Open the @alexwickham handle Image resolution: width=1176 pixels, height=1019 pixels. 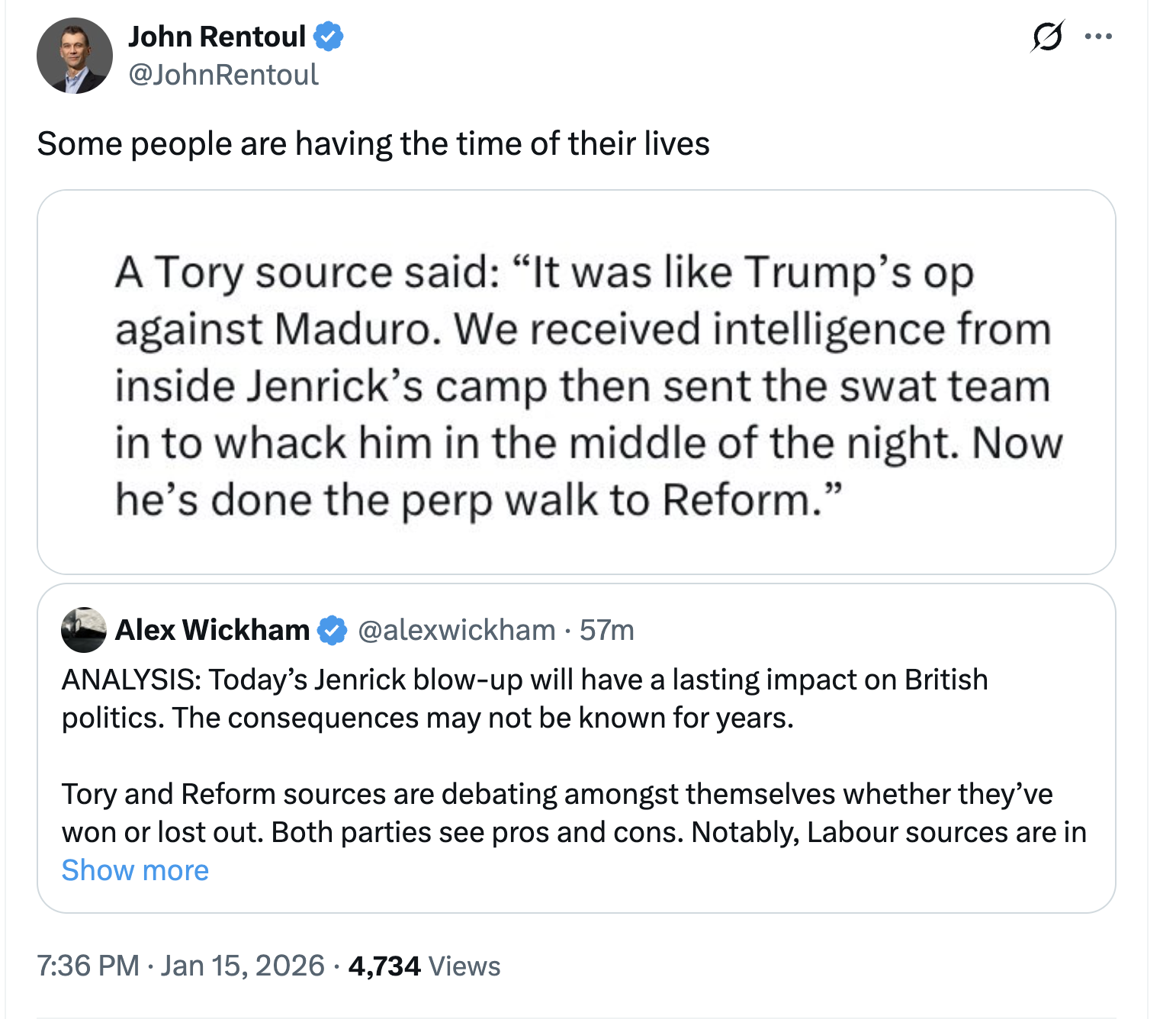(456, 630)
